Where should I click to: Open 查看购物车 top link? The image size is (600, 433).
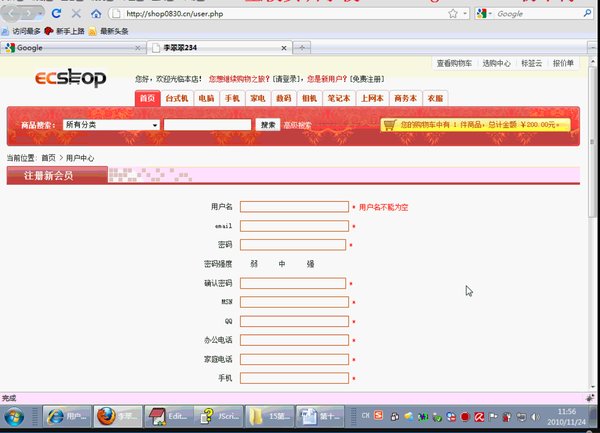click(x=454, y=63)
